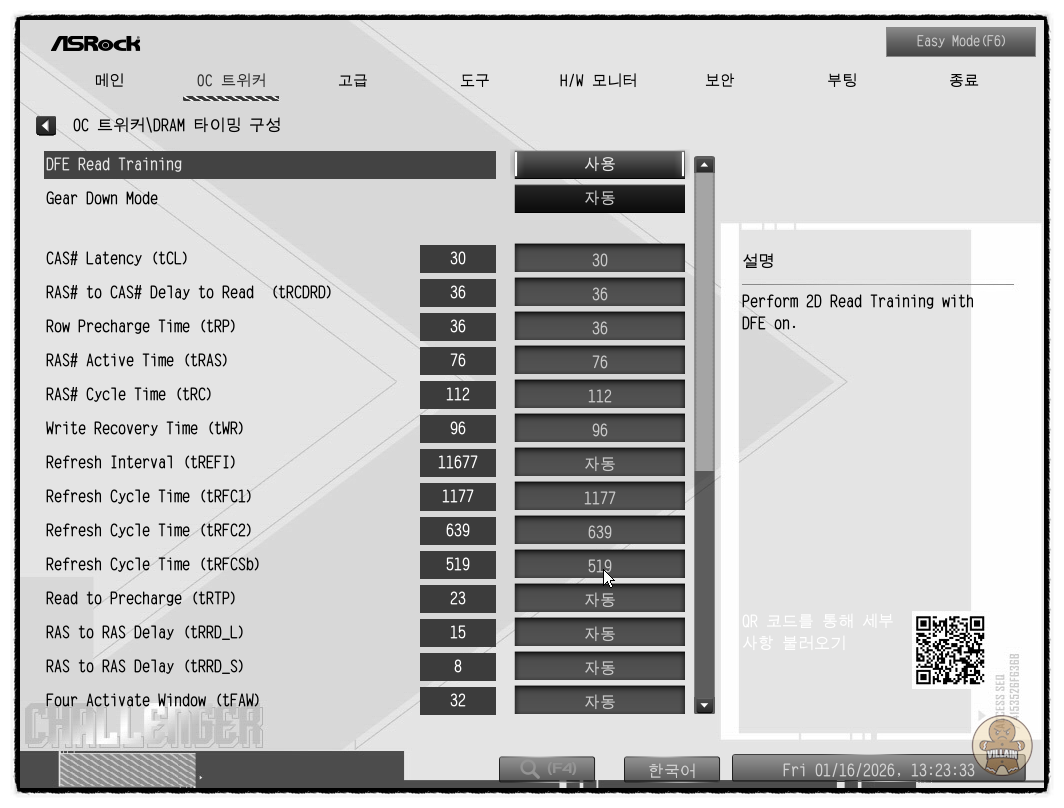
Task: Click the QR code image
Action: [x=949, y=650]
